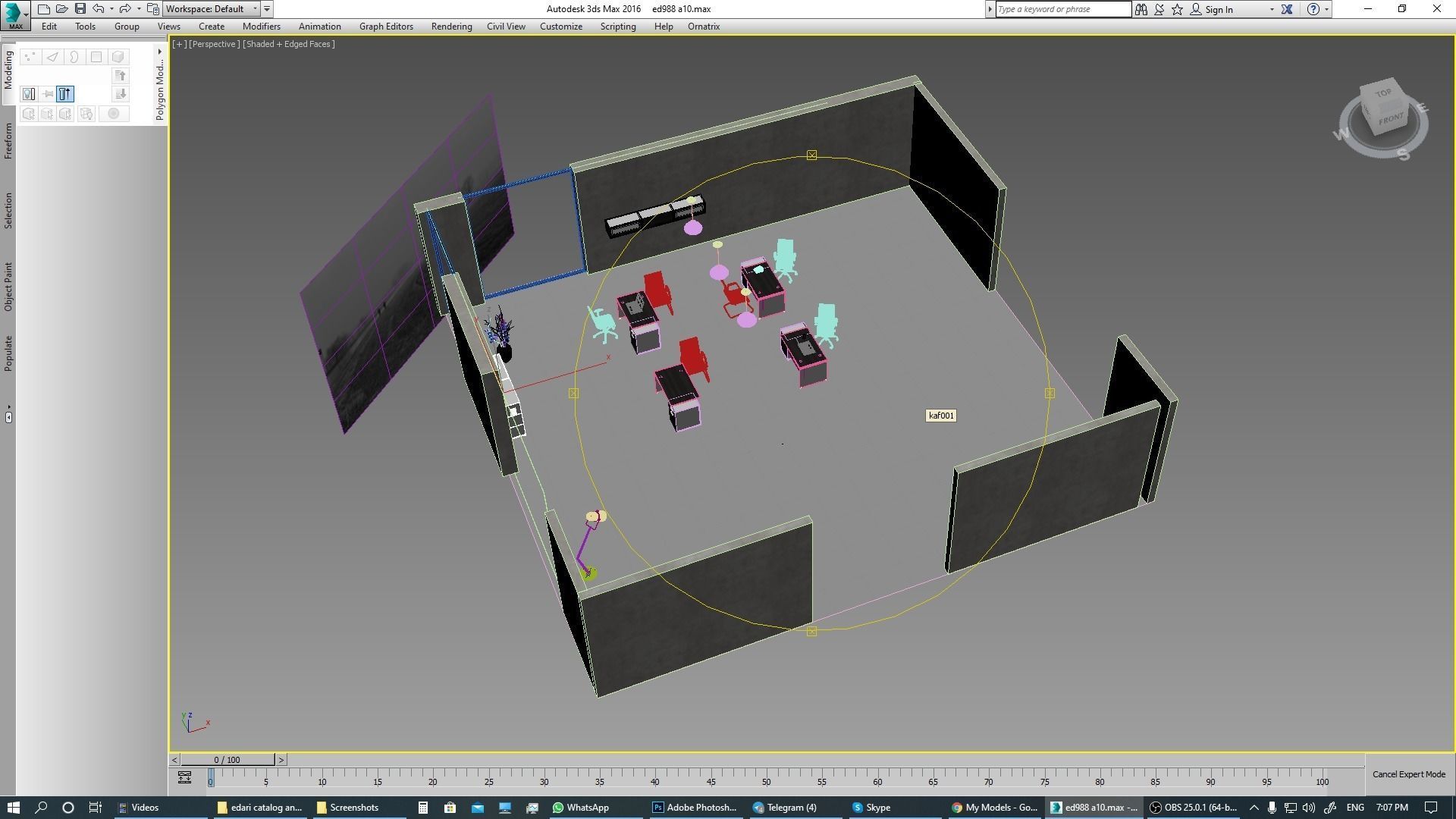Image resolution: width=1456 pixels, height=819 pixels.
Task: Click the Open File folder icon
Action: (x=62, y=9)
